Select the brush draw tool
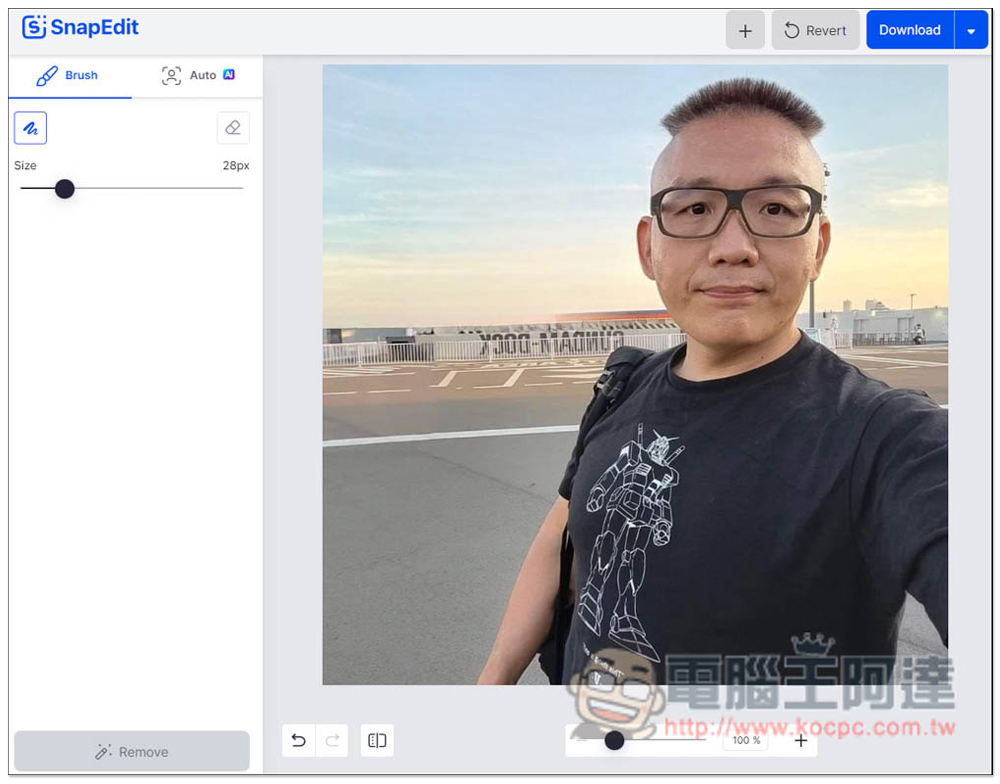 pos(31,128)
